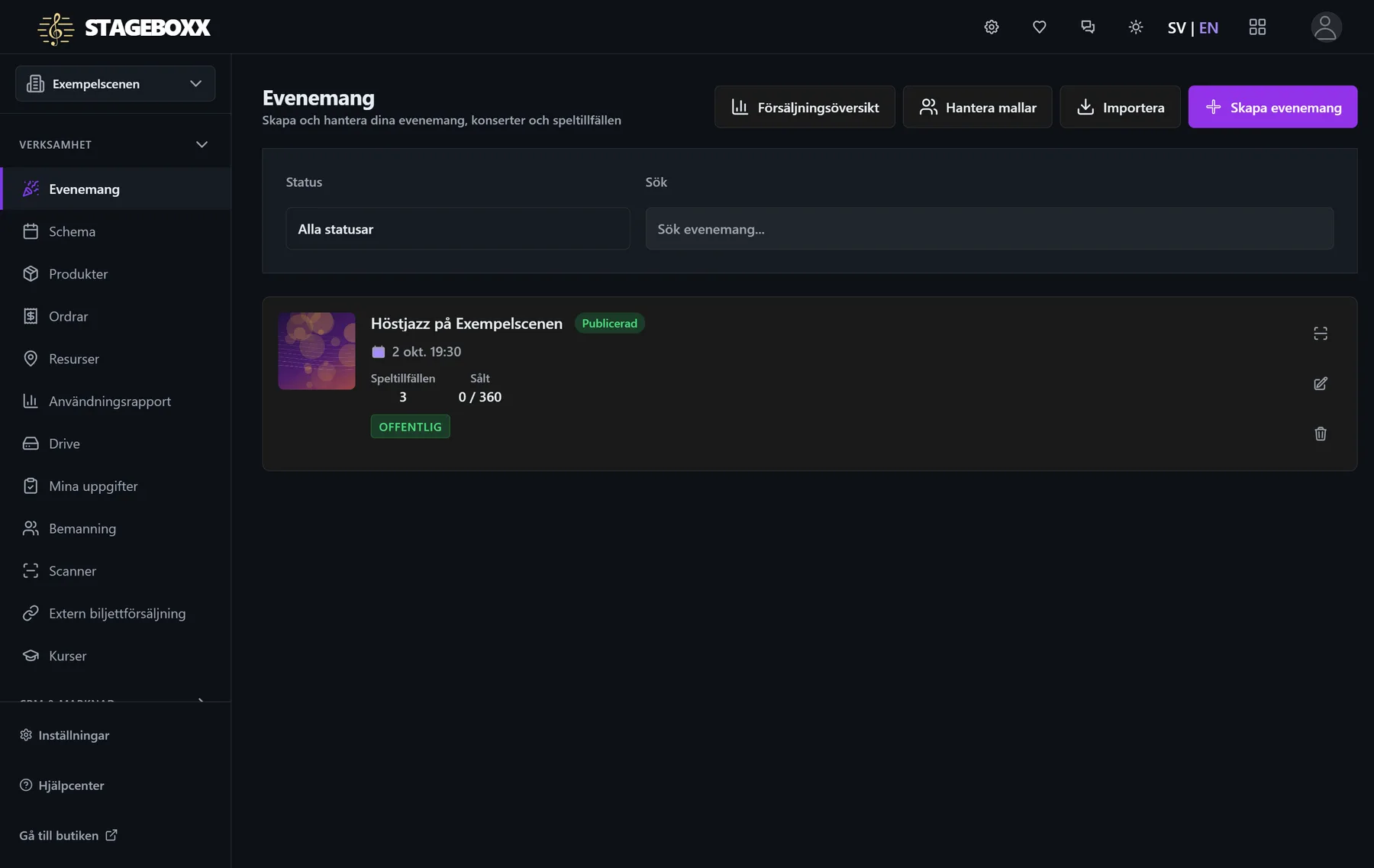This screenshot has width=1374, height=868.
Task: Open Schema in sidebar
Action: click(115, 231)
